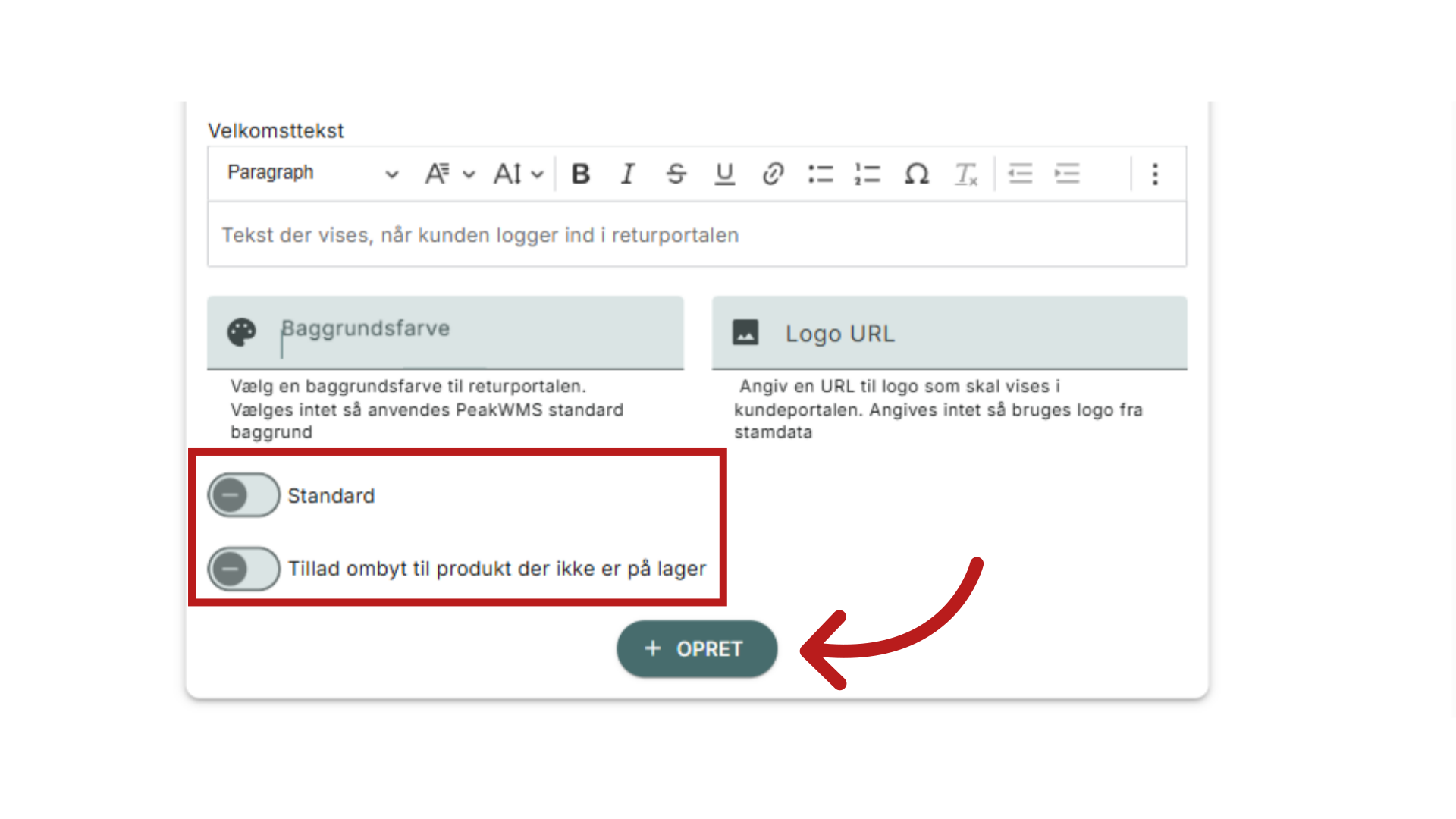Apply underline formatting
The height and width of the screenshot is (819, 1456).
[724, 174]
